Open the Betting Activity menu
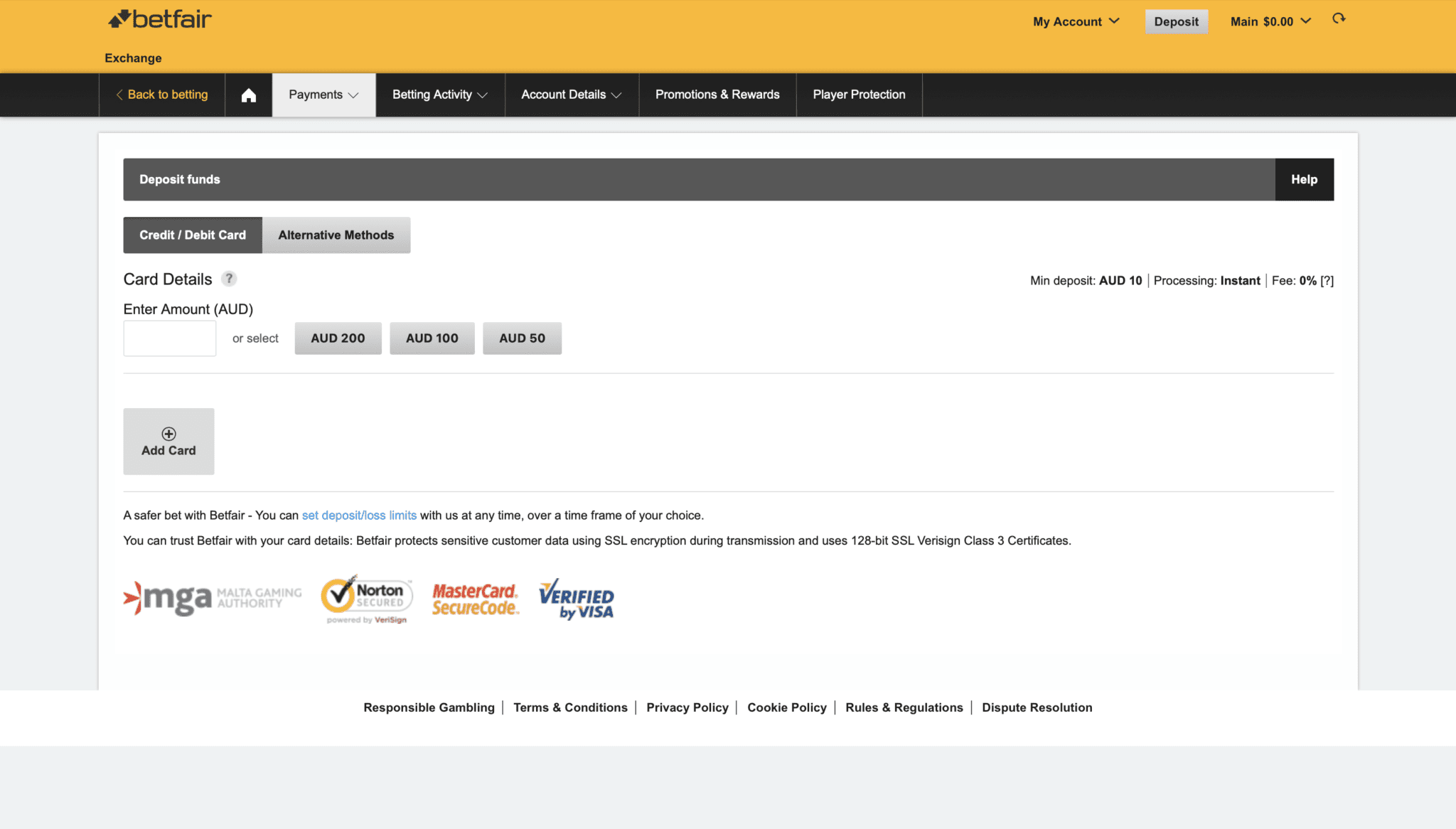The width and height of the screenshot is (1456, 829). [x=440, y=95]
